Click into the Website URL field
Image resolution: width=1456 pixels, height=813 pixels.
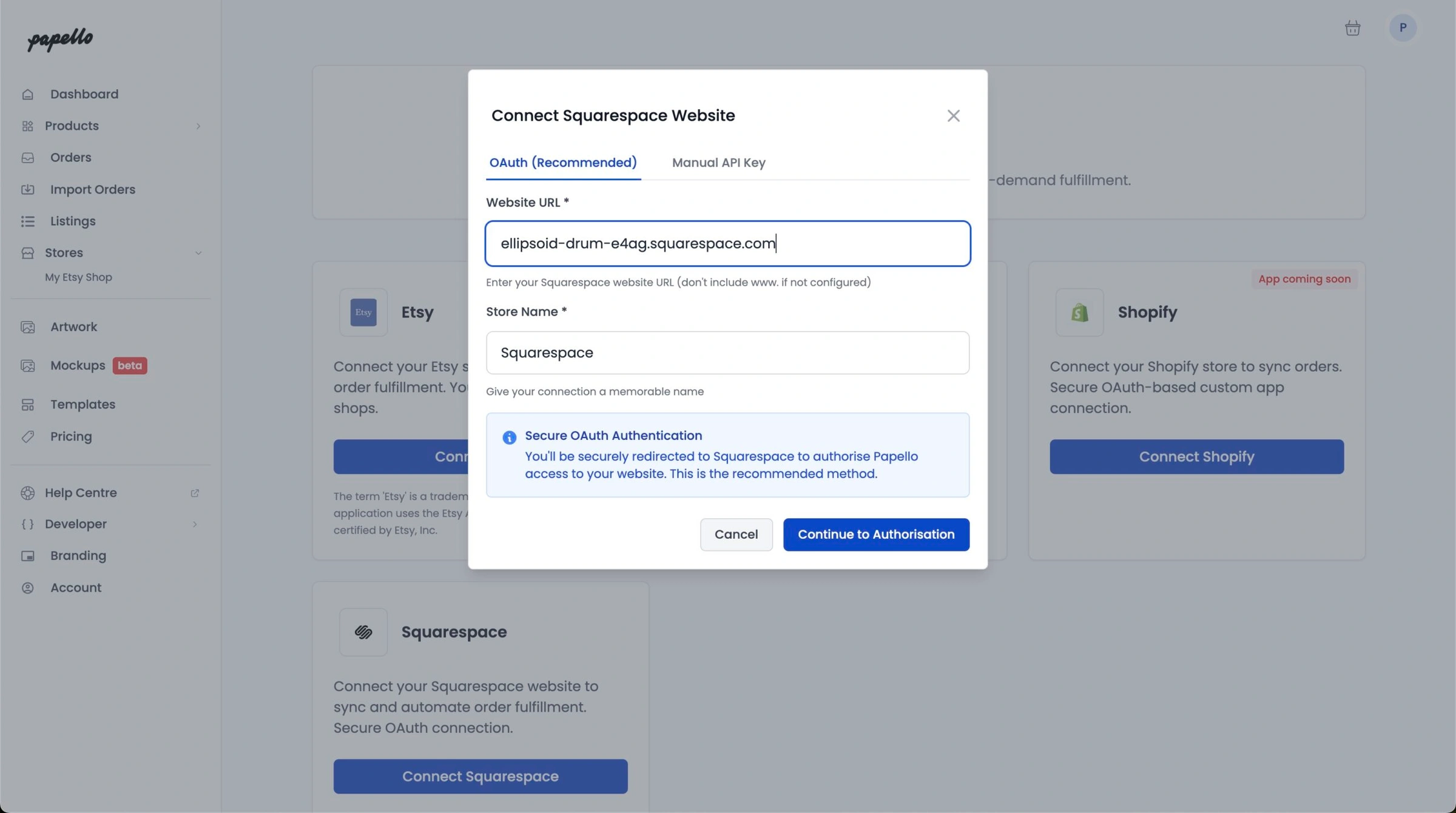click(727, 244)
